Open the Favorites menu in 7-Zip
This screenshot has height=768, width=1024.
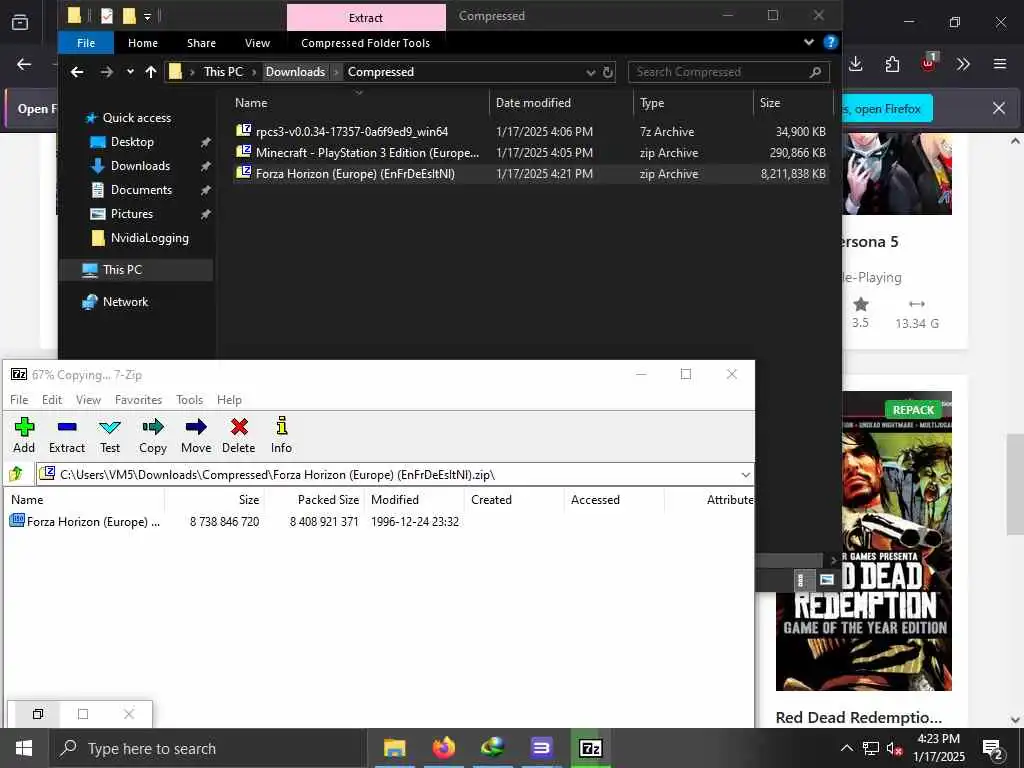(138, 400)
